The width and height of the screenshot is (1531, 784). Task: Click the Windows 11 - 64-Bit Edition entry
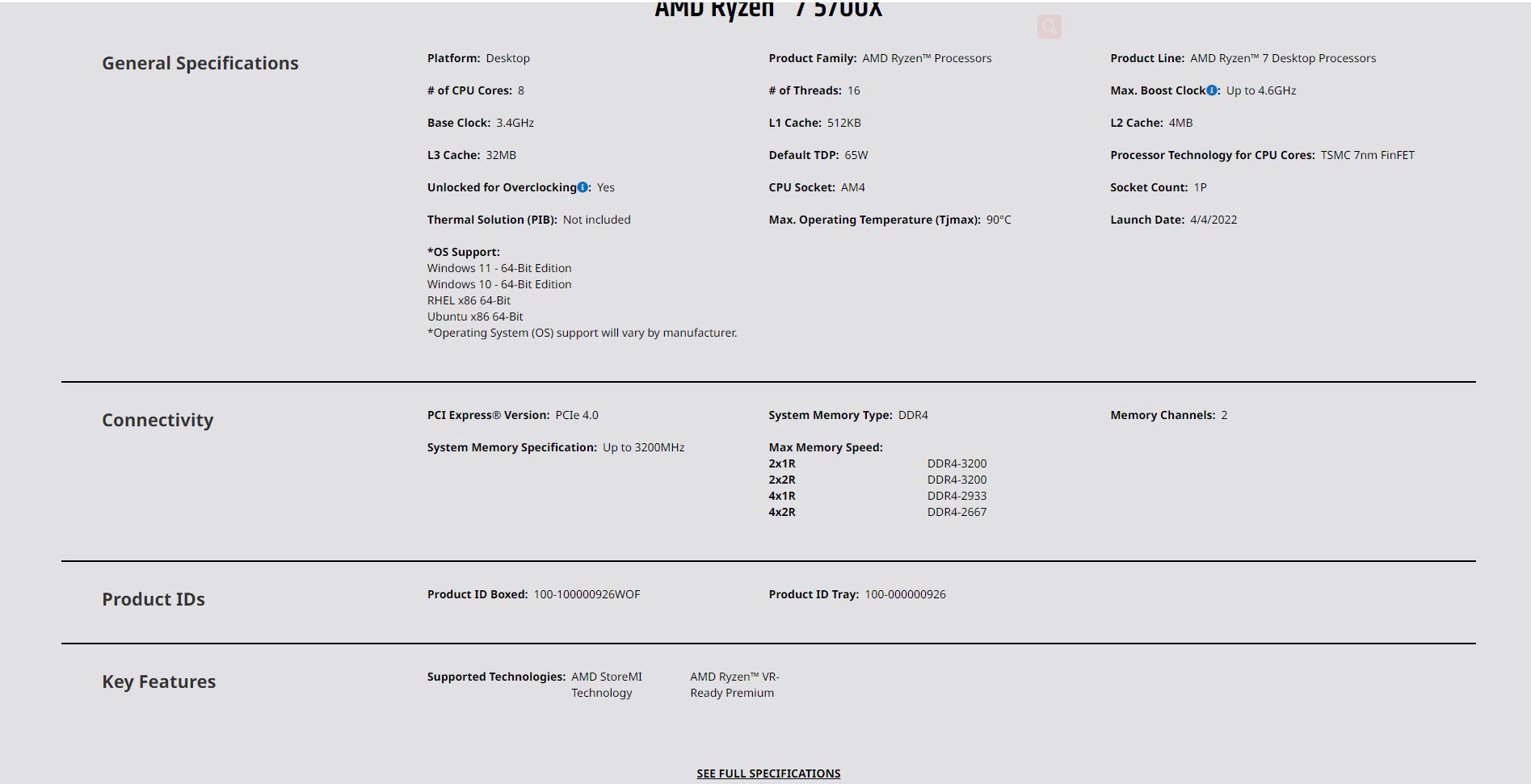pyautogui.click(x=499, y=268)
